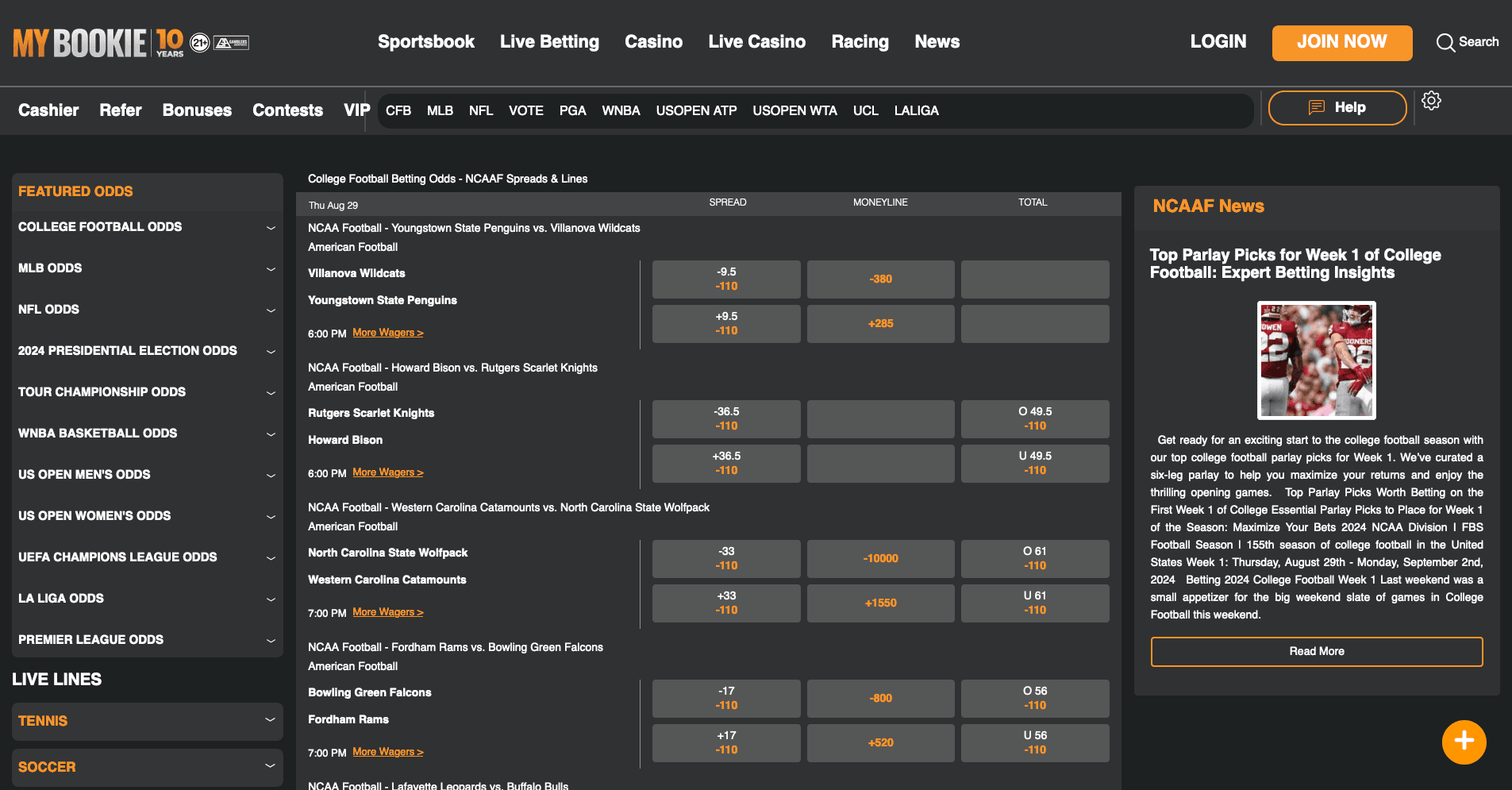Pick NC State -10000 moneyline
The height and width of the screenshot is (790, 1512).
pyautogui.click(x=880, y=558)
